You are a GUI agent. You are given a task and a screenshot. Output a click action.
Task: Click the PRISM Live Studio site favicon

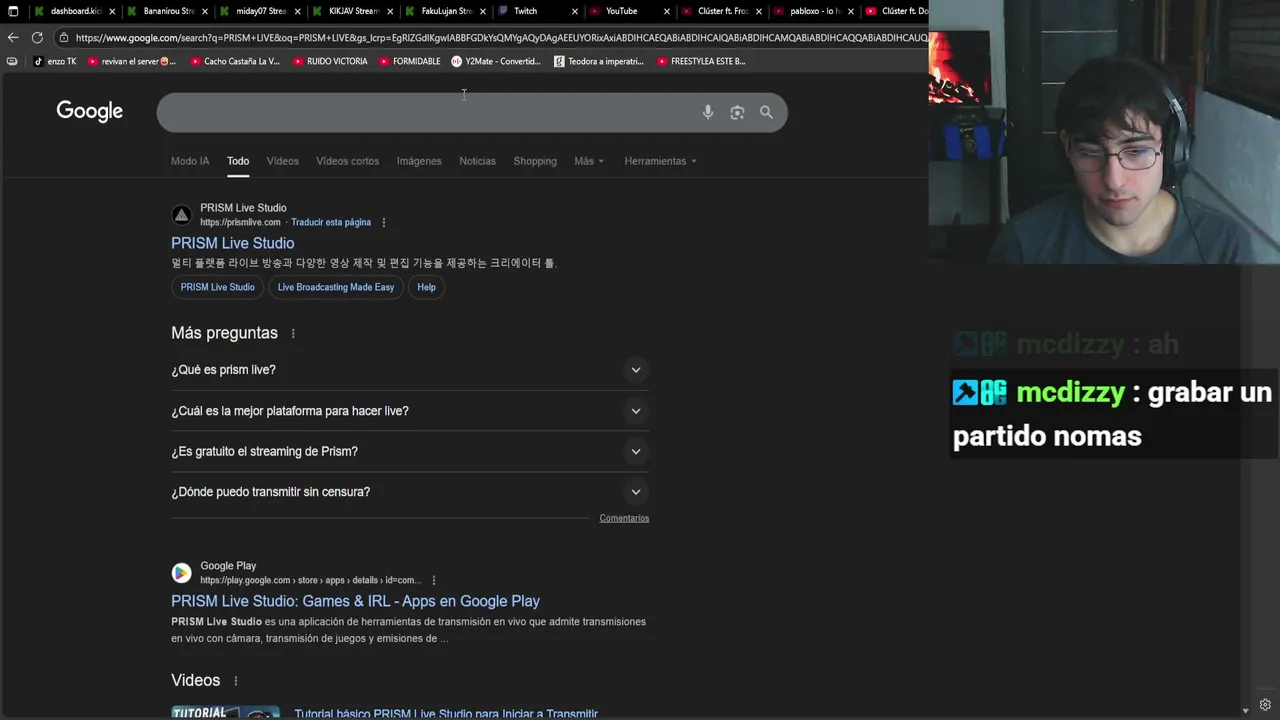pos(181,215)
